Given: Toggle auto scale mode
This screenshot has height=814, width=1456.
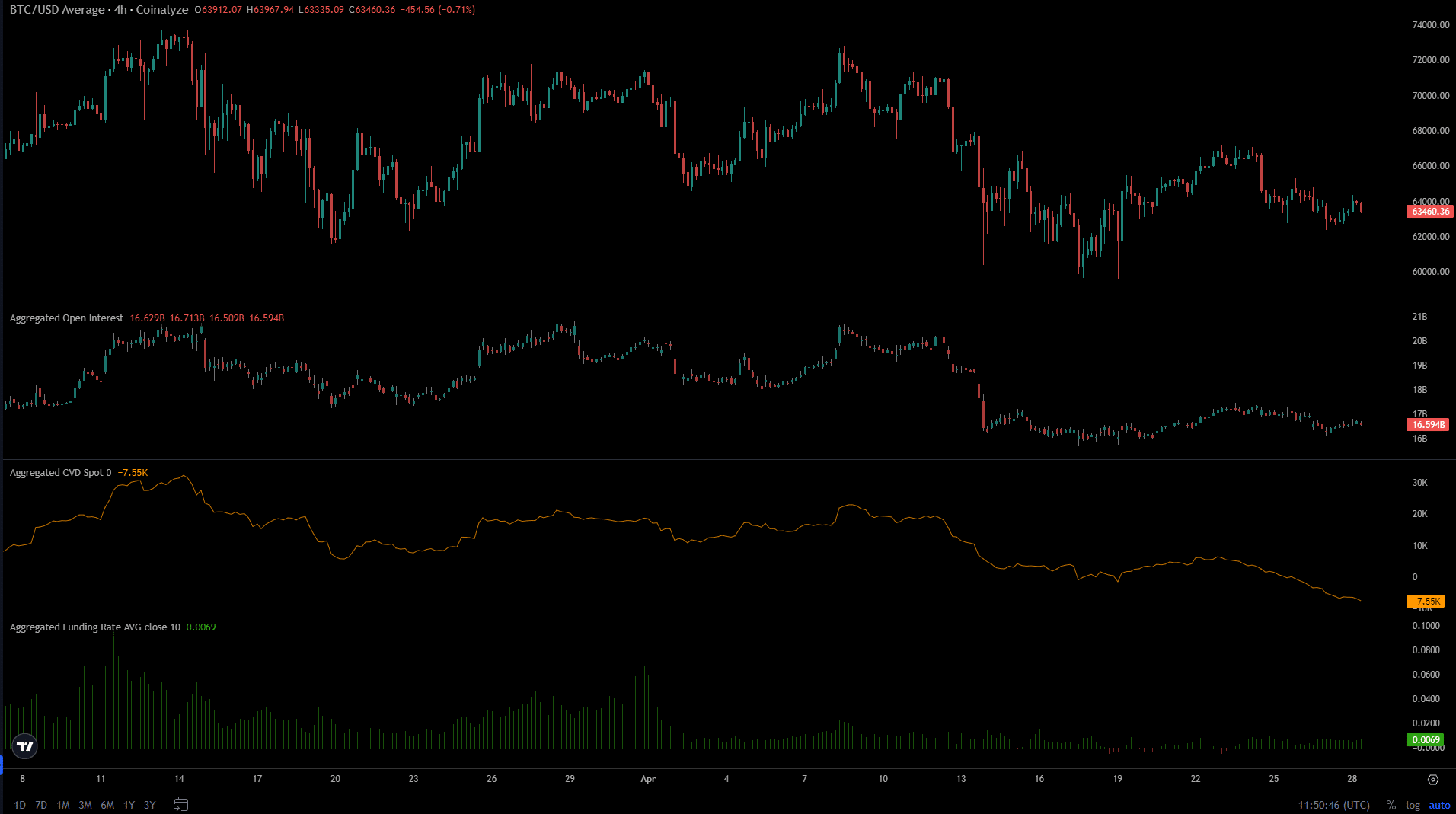Looking at the screenshot, I should pyautogui.click(x=1439, y=805).
